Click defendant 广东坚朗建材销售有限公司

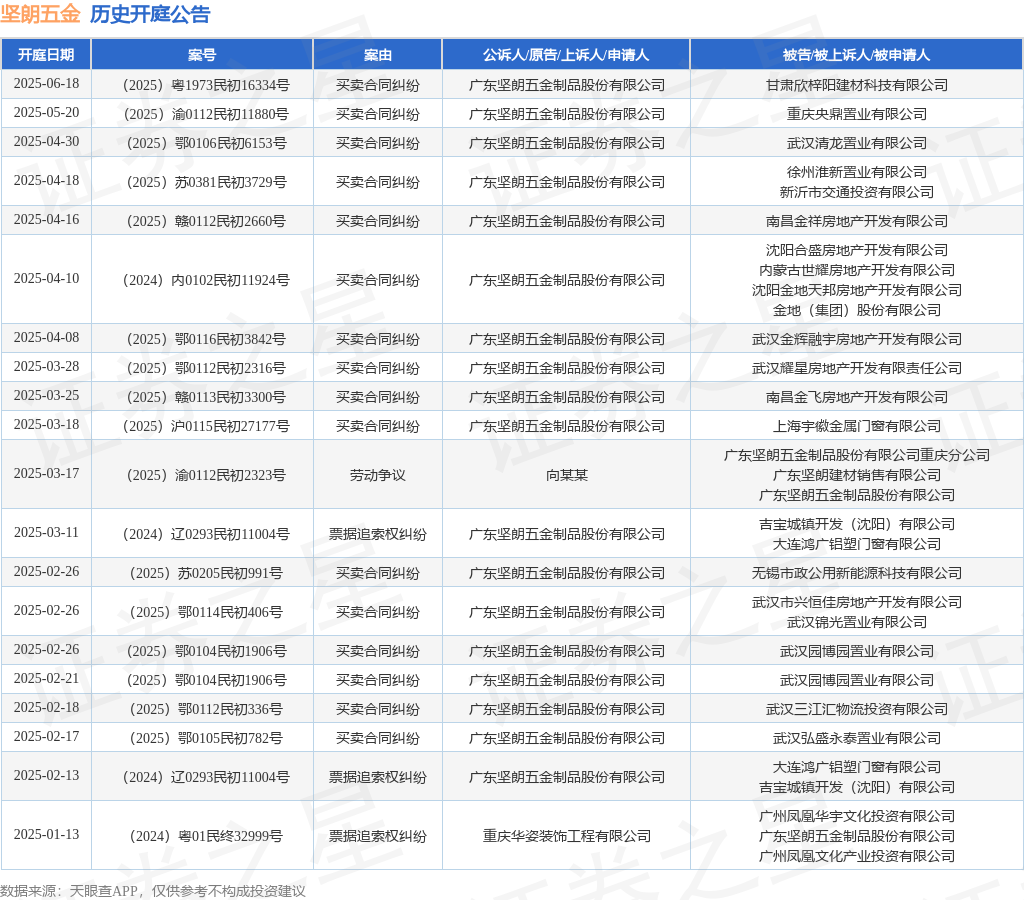[x=857, y=475]
